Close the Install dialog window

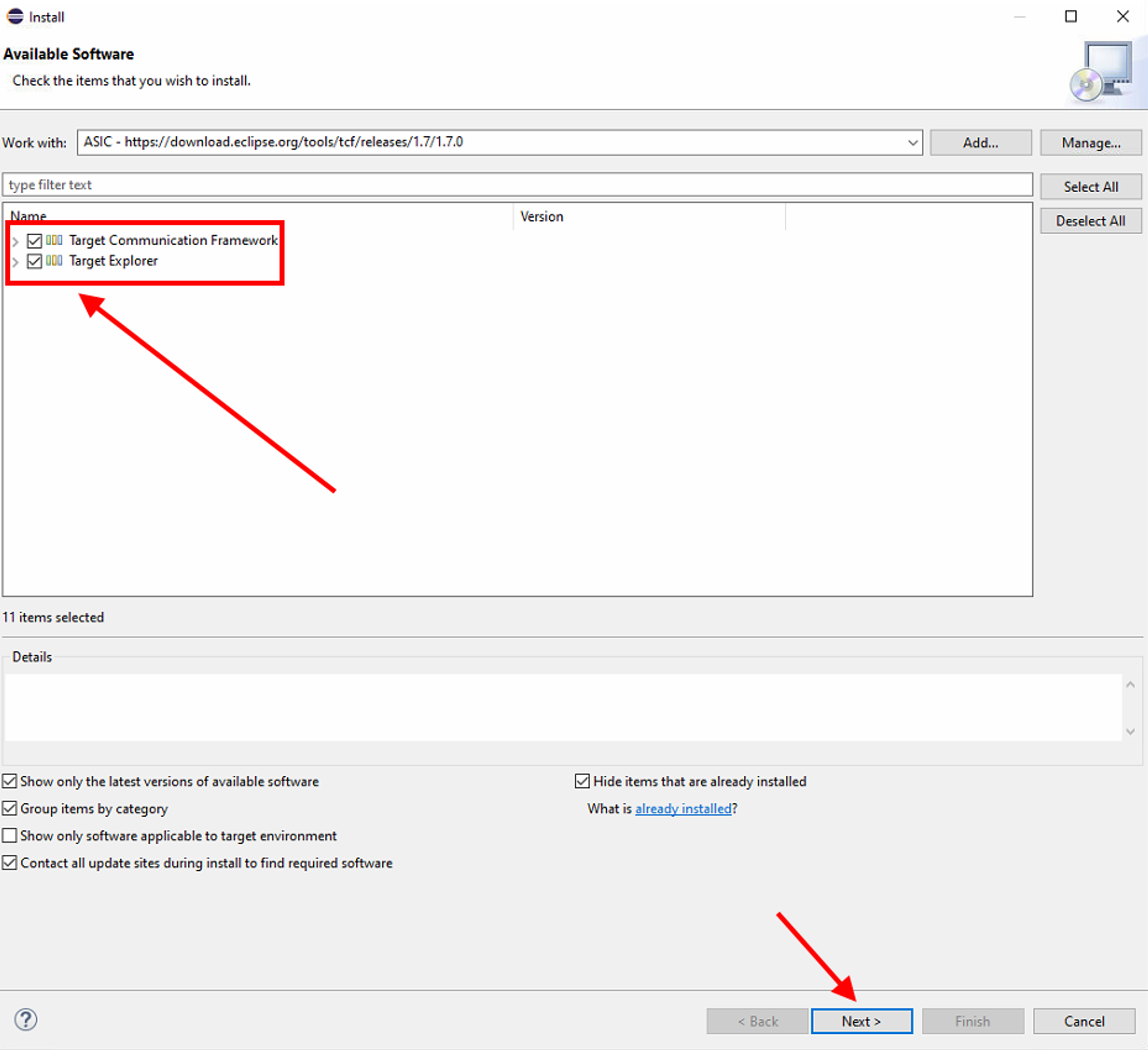(1123, 17)
